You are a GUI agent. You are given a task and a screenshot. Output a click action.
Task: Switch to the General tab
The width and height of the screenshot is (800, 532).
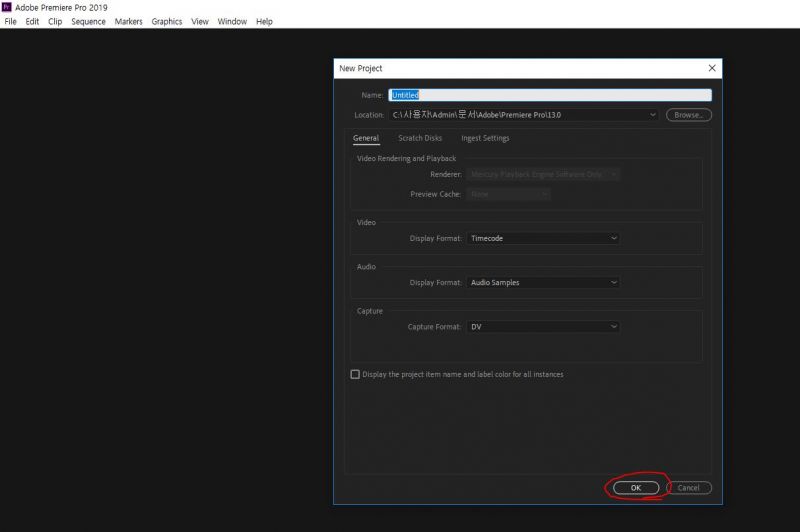tap(366, 138)
